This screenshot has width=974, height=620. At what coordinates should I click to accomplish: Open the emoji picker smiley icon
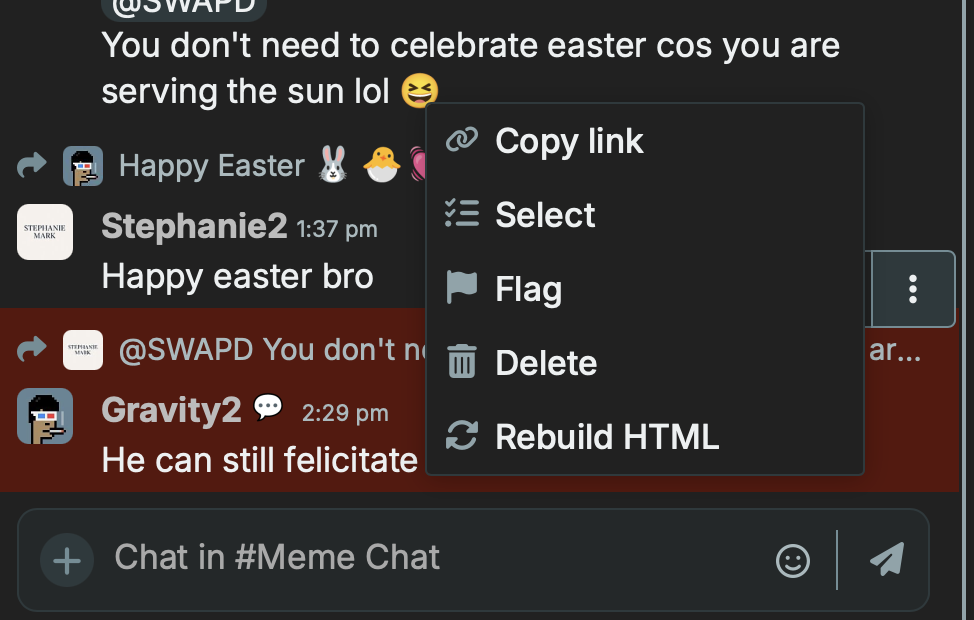793,560
